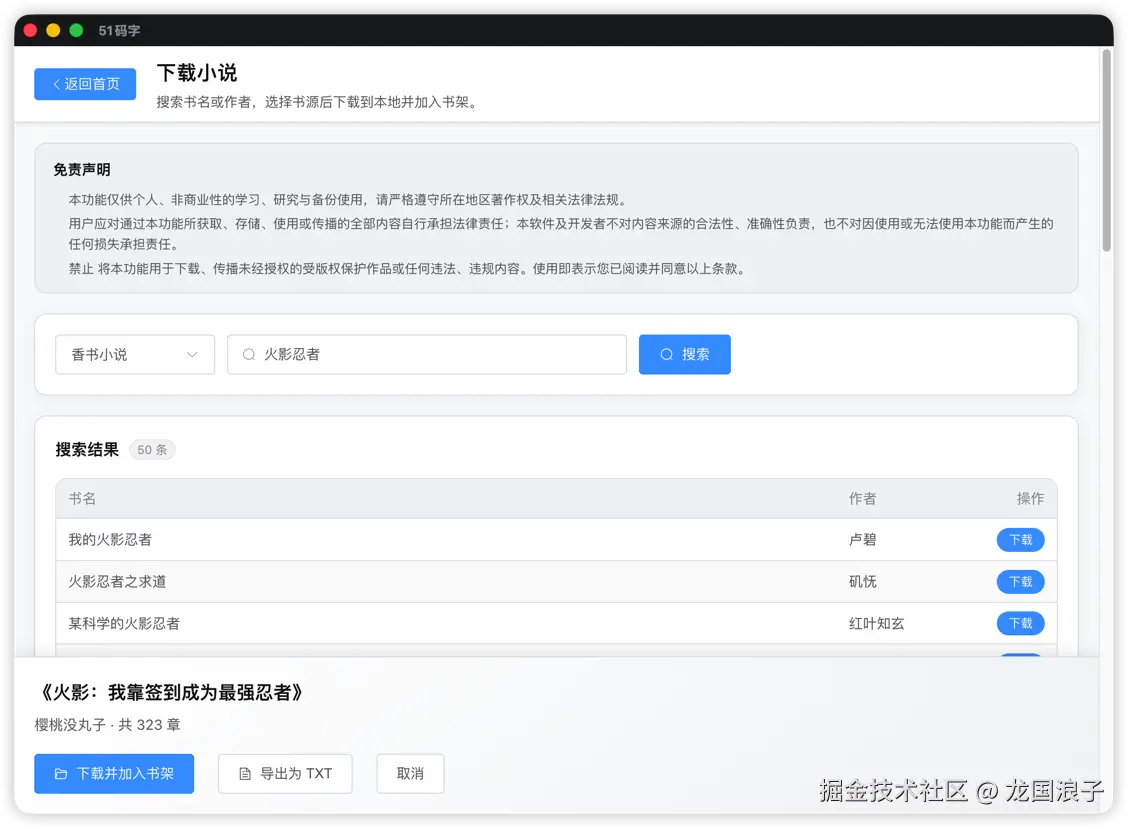The width and height of the screenshot is (1128, 828).
Task: Cancel the download via 取消 button
Action: click(x=410, y=773)
